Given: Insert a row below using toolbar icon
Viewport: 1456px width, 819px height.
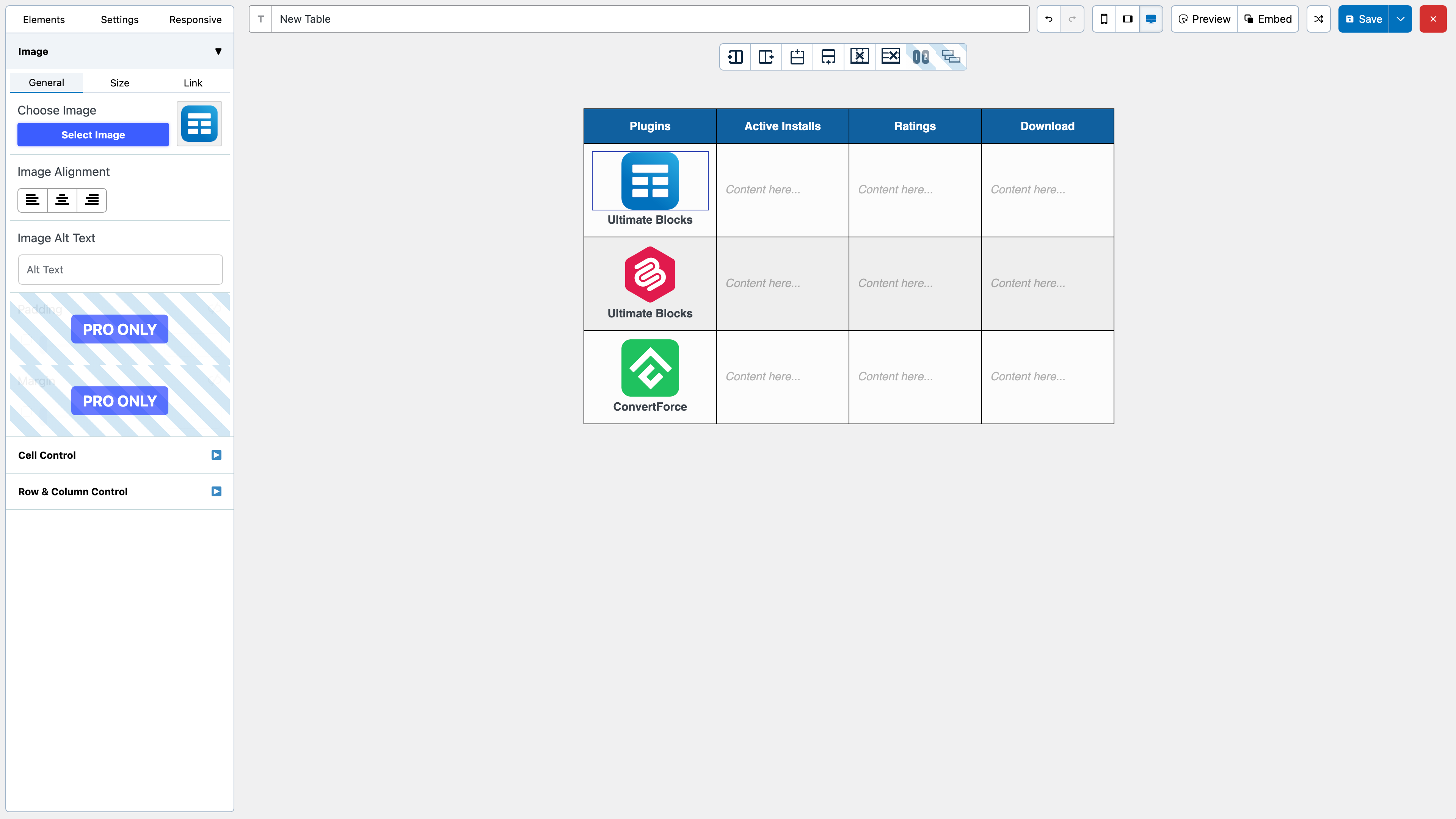Looking at the screenshot, I should (x=828, y=56).
